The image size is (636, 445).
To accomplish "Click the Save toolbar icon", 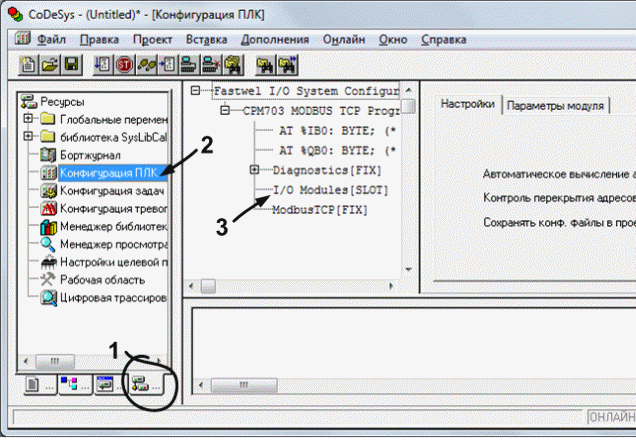I will pyautogui.click(x=71, y=64).
